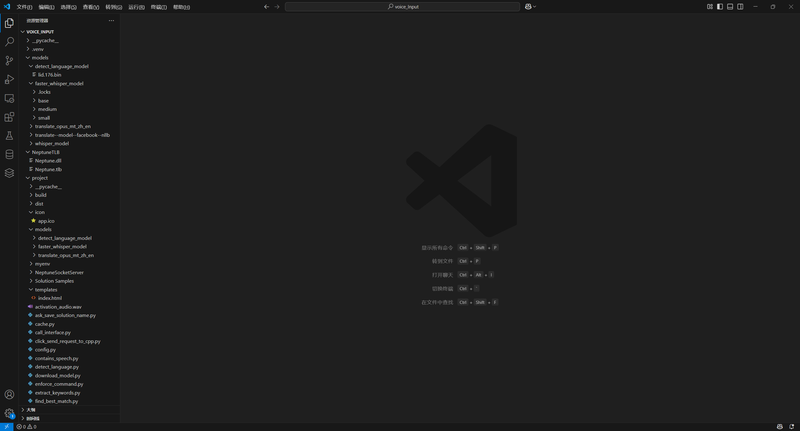
Task: Click the voice_input command center search box
Action: click(402, 7)
